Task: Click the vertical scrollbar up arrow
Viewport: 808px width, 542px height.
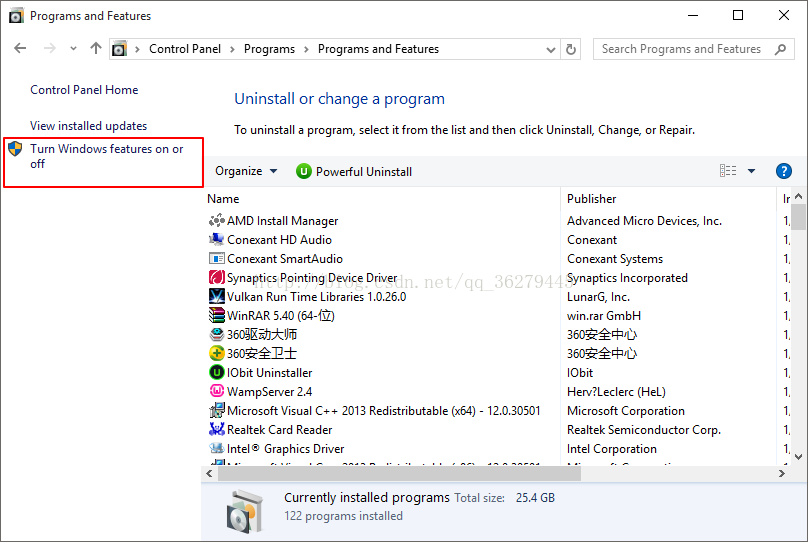Action: point(798,196)
